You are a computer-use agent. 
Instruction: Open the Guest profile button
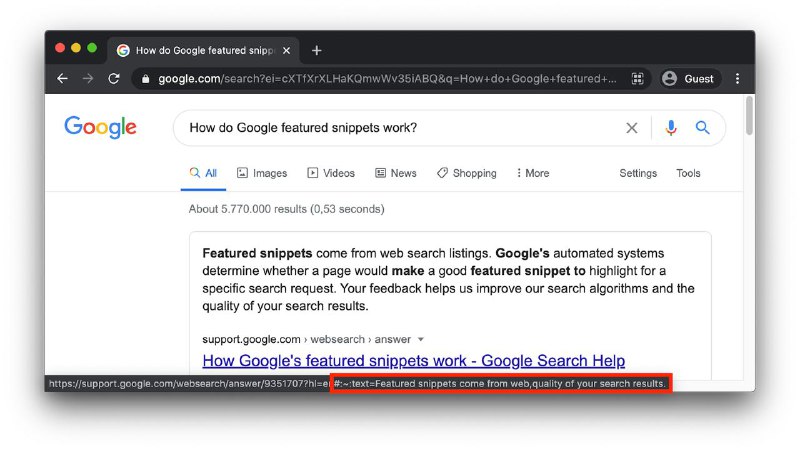[x=690, y=79]
